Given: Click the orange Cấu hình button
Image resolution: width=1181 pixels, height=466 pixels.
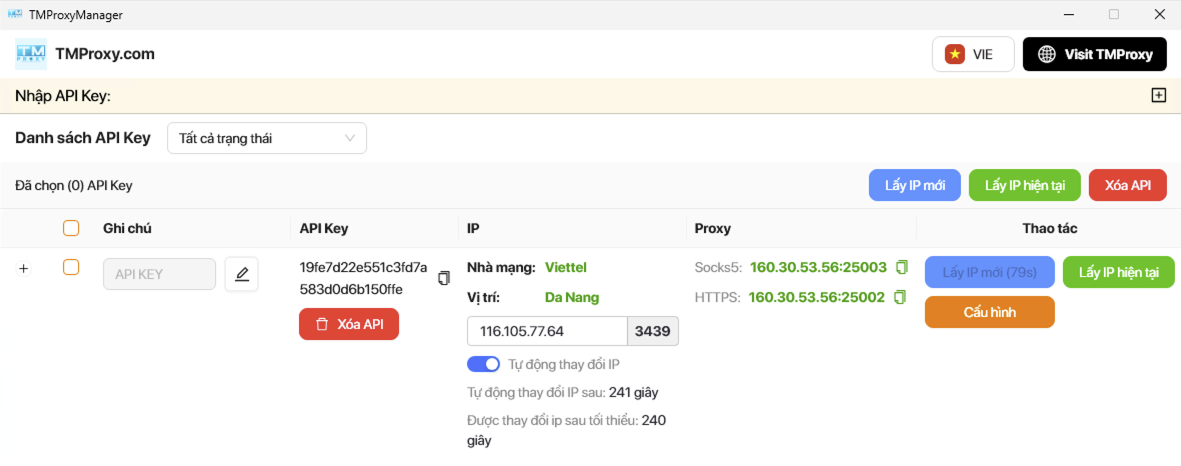Looking at the screenshot, I should [989, 312].
